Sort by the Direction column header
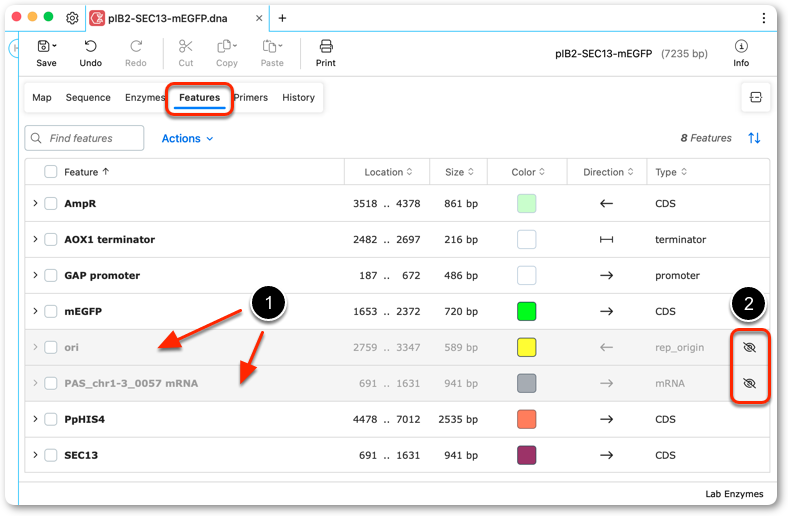The width and height of the screenshot is (788, 516). click(x=608, y=172)
